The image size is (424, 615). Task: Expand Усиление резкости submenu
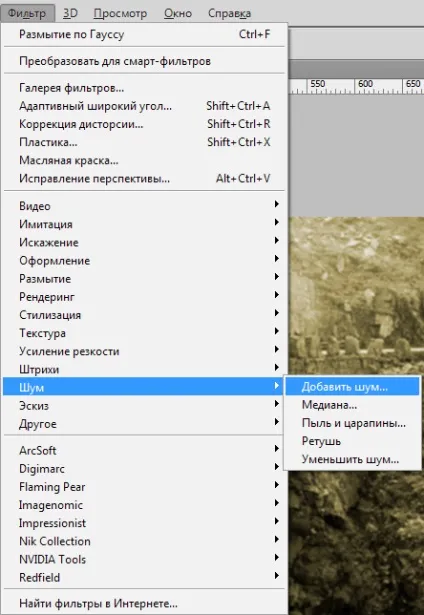click(x=145, y=351)
